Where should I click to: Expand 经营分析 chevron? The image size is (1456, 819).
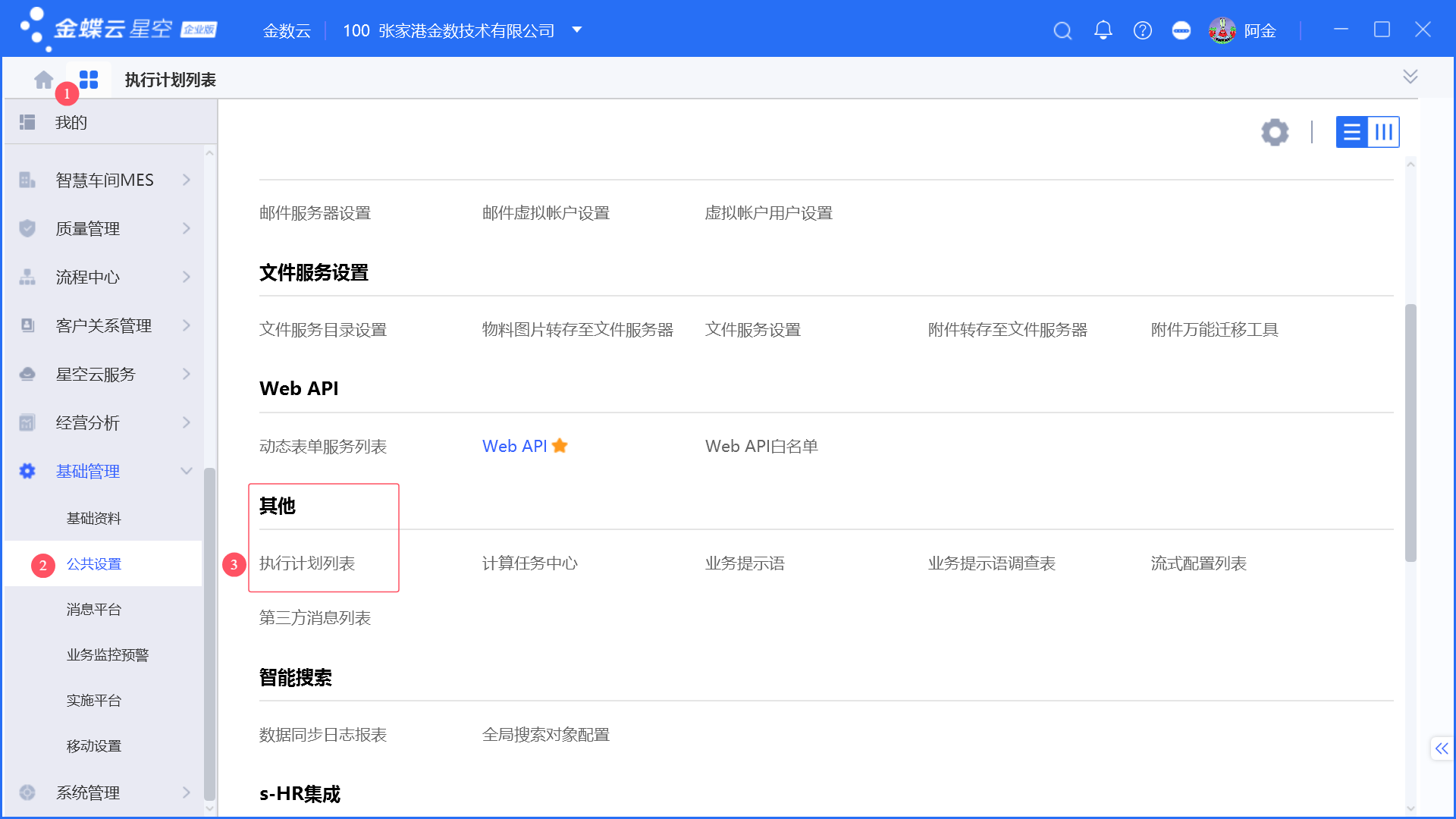[187, 422]
